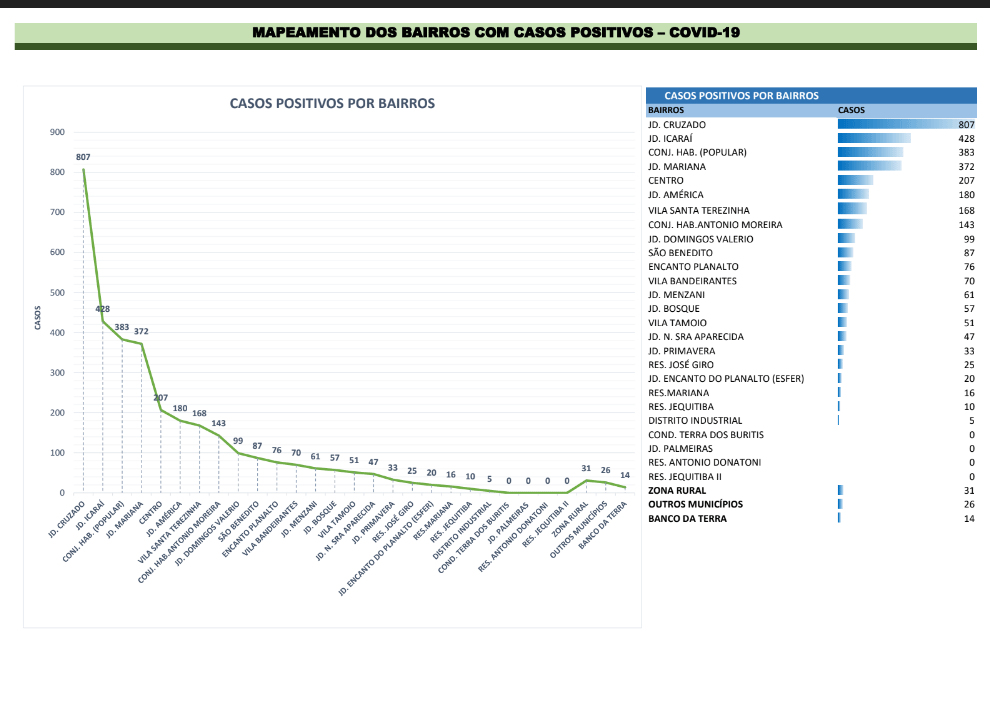Viewport: 990px width, 706px height.
Task: Click the chart title CASOS POSITIVOS POR BAIRROS
Action: pyautogui.click(x=332, y=103)
